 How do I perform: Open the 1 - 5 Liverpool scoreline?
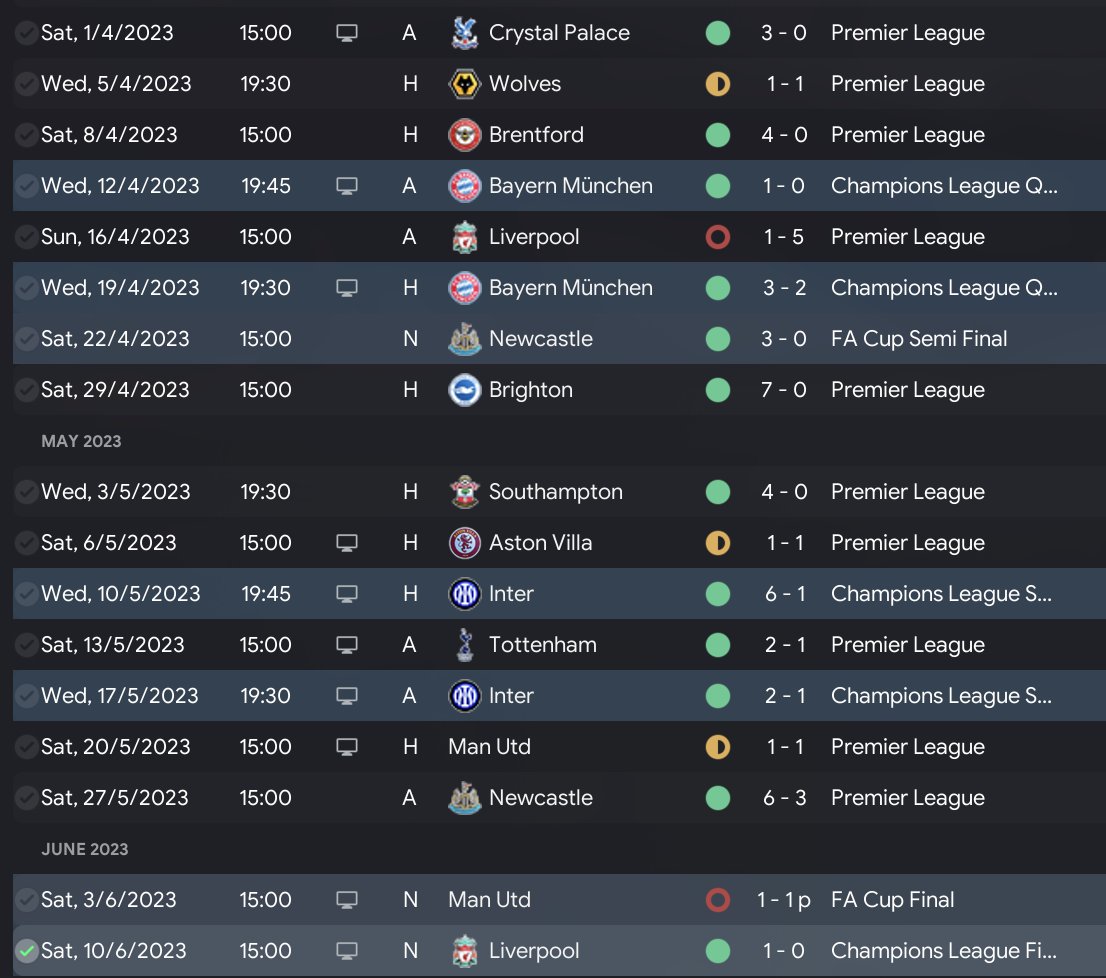point(784,237)
